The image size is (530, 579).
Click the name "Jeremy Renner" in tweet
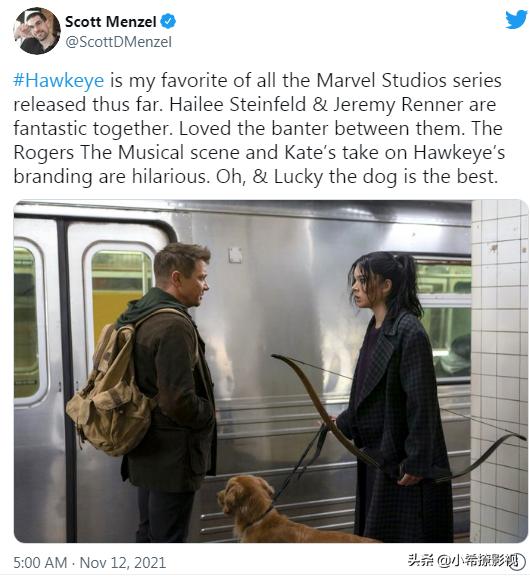click(x=398, y=105)
